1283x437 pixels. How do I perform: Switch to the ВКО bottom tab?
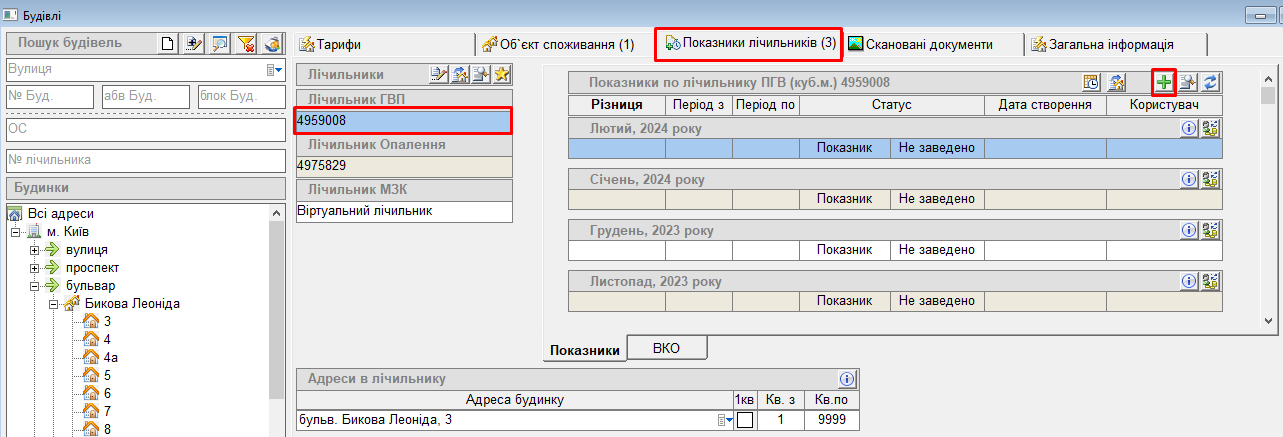(x=665, y=347)
